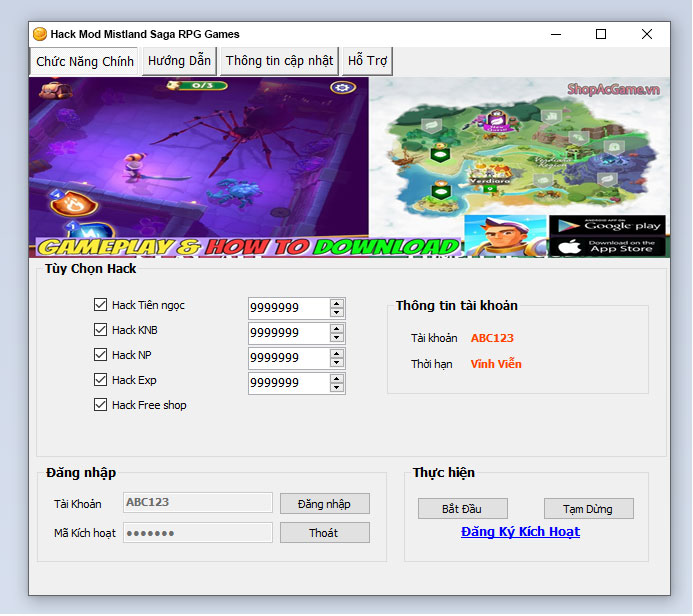Increase the Hack NP value with up arrow
693x616 pixels.
point(337,354)
